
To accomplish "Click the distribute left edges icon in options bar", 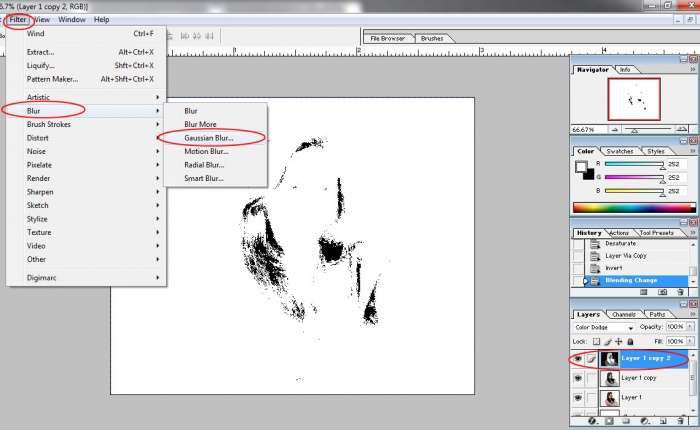I will pyautogui.click(x=185, y=36).
